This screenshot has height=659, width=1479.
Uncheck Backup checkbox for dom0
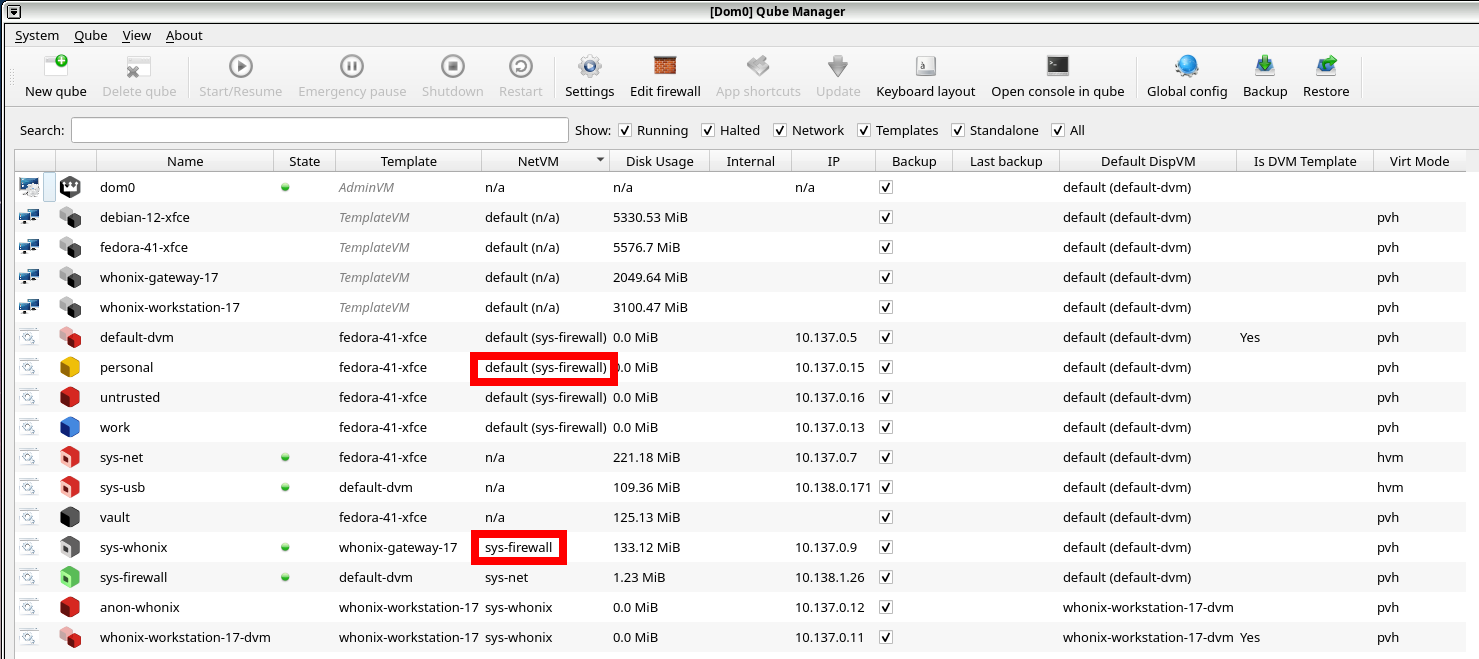coord(885,187)
